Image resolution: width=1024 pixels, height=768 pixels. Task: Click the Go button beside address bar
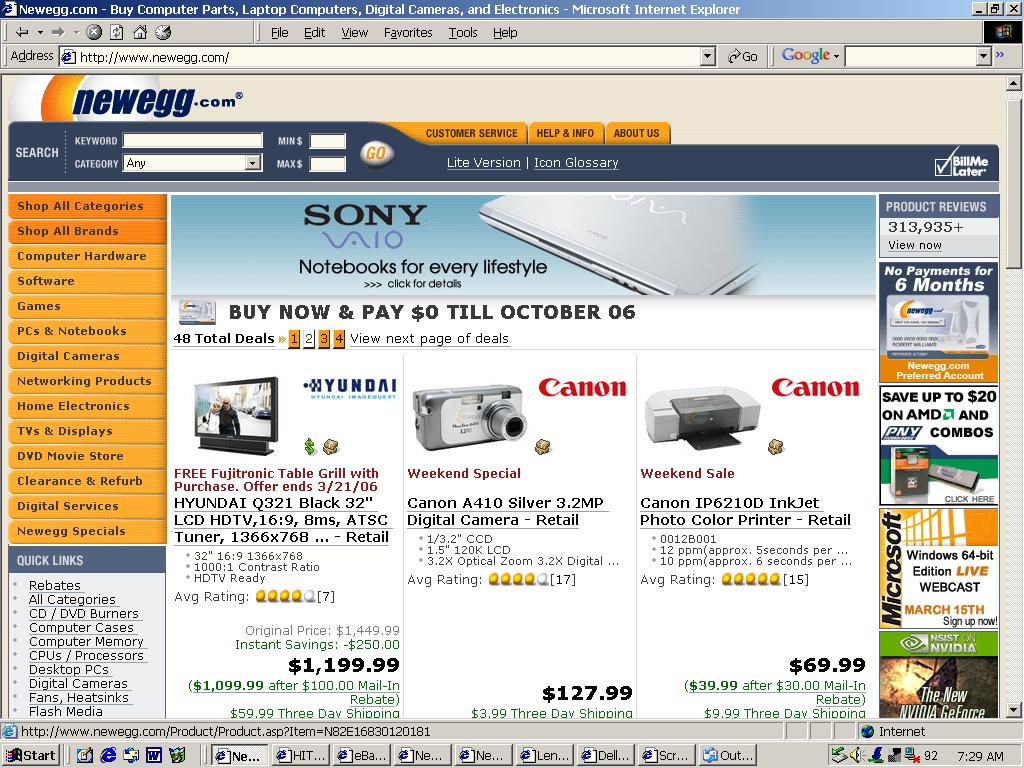pos(743,57)
